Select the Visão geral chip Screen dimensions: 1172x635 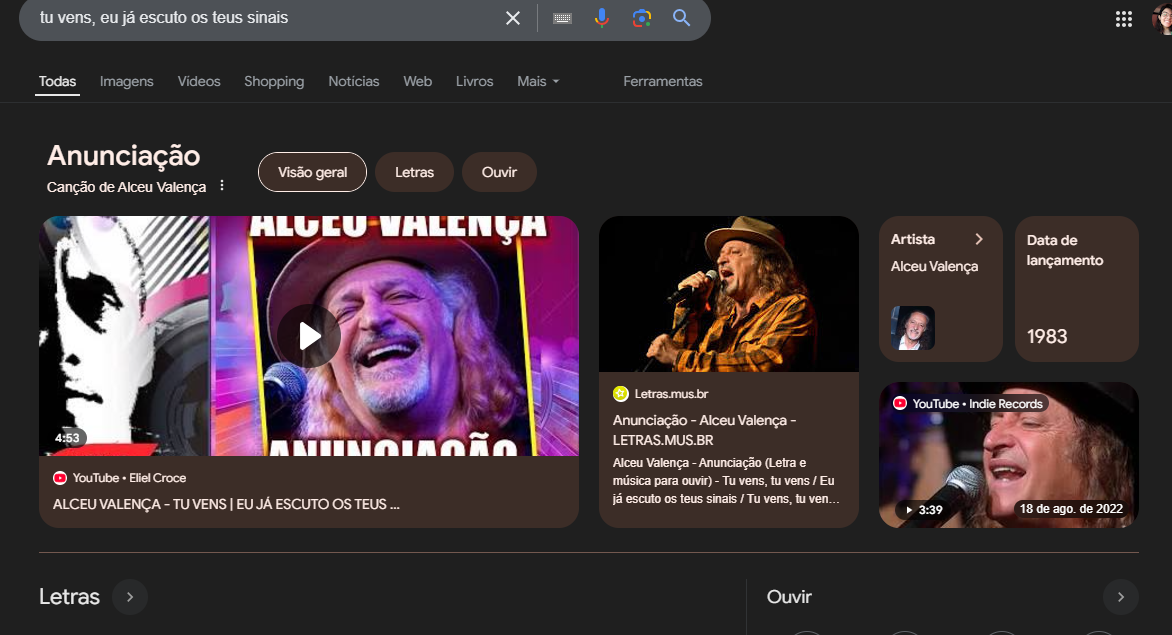[x=312, y=172]
